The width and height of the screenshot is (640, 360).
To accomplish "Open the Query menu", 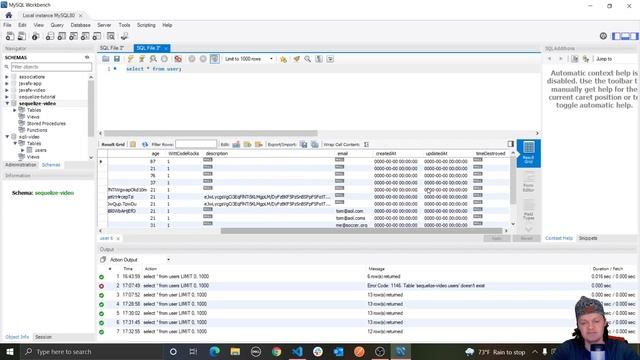I will click(57, 25).
